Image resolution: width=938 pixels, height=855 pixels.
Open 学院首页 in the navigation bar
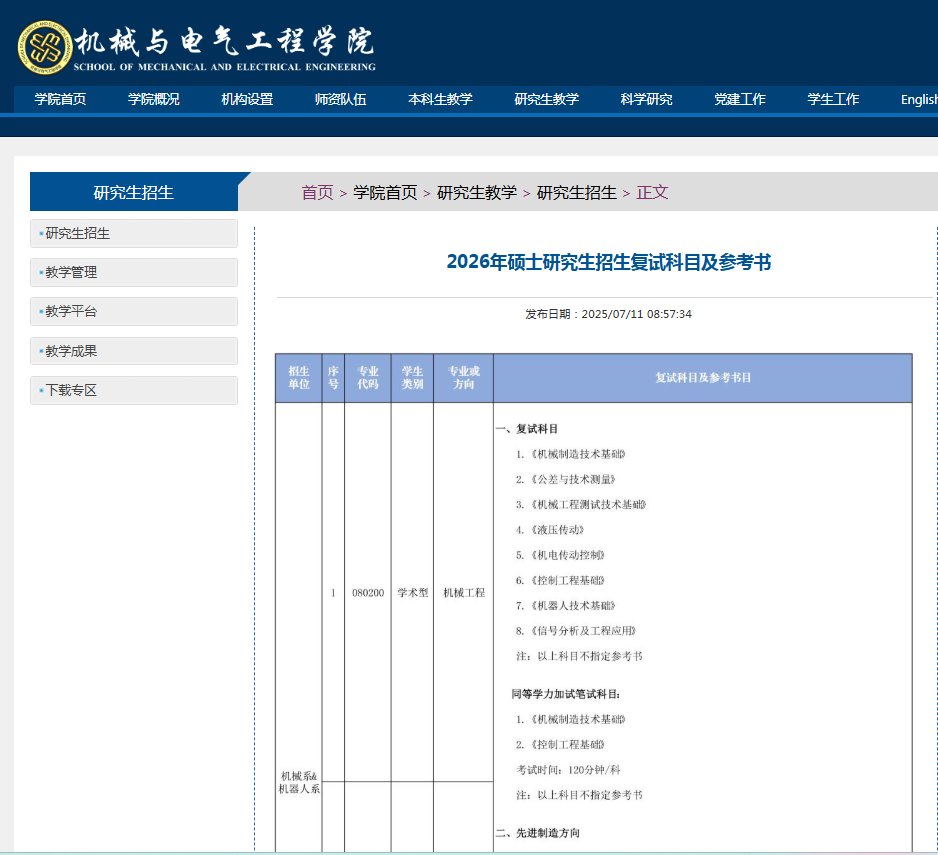pos(60,99)
